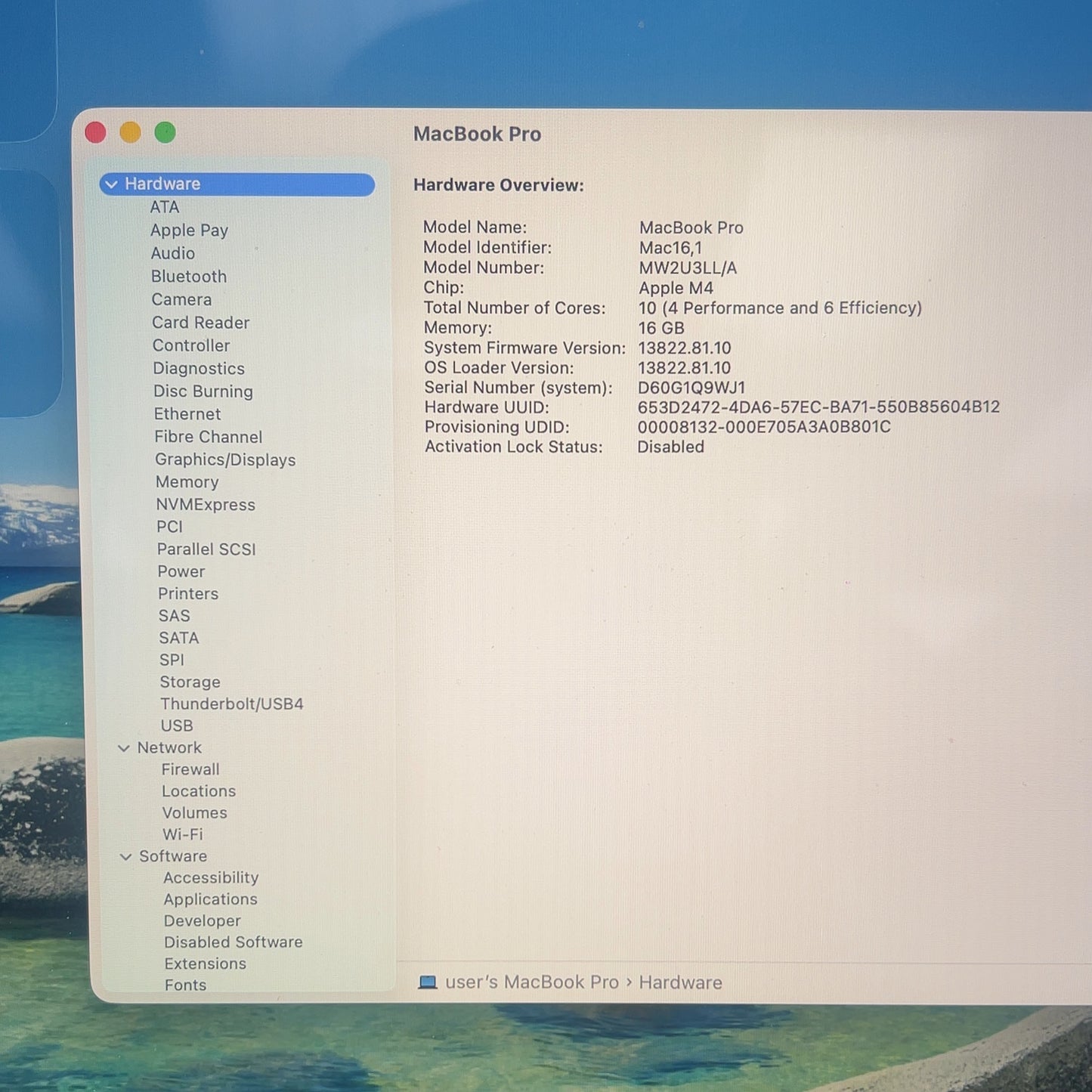
Task: Click the laptop icon in path bar
Action: (x=428, y=982)
